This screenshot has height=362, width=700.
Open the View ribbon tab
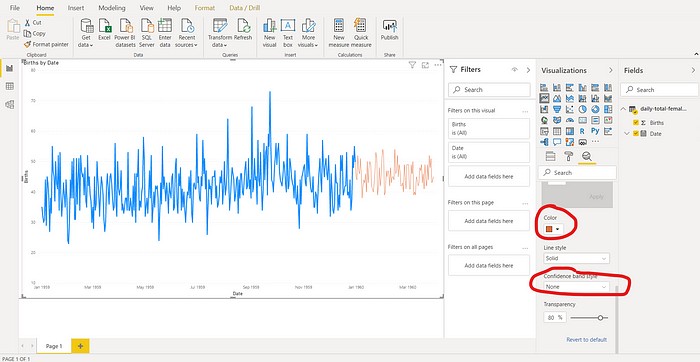point(146,8)
